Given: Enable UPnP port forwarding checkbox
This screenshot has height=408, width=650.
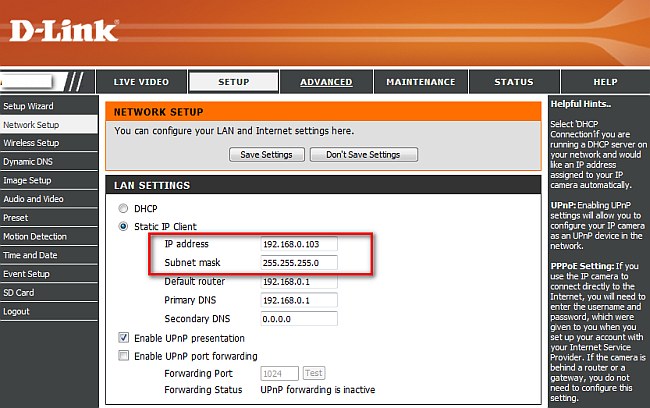Looking at the screenshot, I should click(x=124, y=356).
